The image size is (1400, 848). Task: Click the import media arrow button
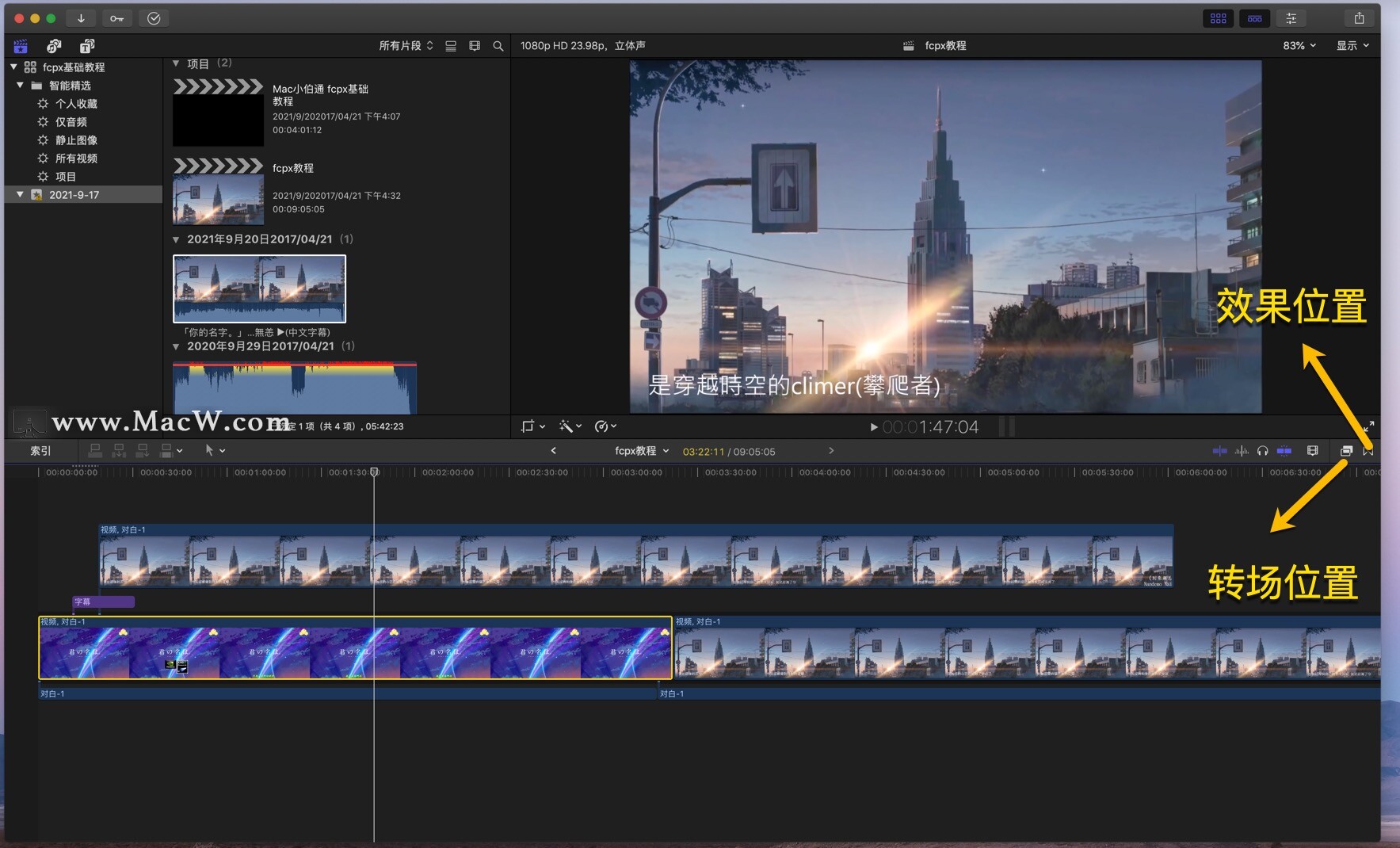(x=81, y=18)
